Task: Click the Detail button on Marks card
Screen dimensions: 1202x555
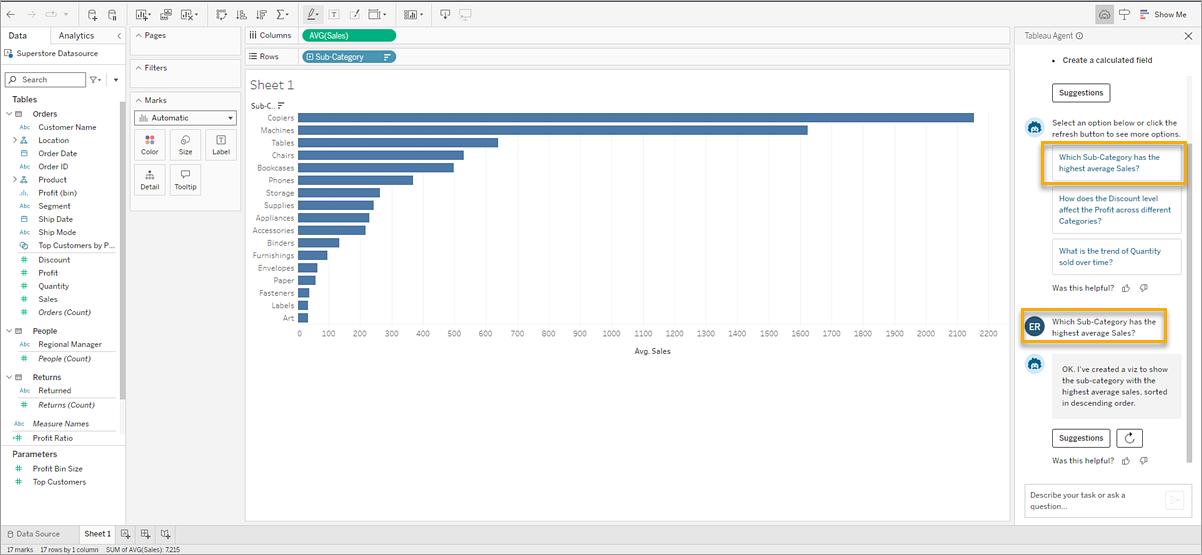Action: pos(150,180)
